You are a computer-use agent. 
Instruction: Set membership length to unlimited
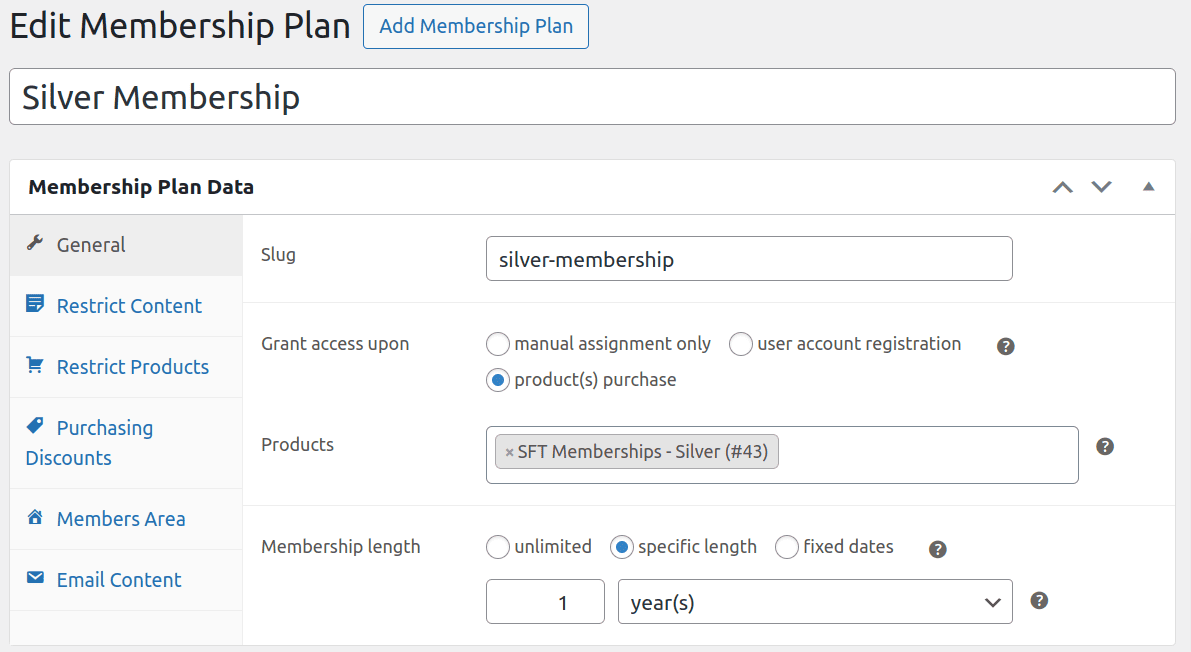click(x=498, y=547)
